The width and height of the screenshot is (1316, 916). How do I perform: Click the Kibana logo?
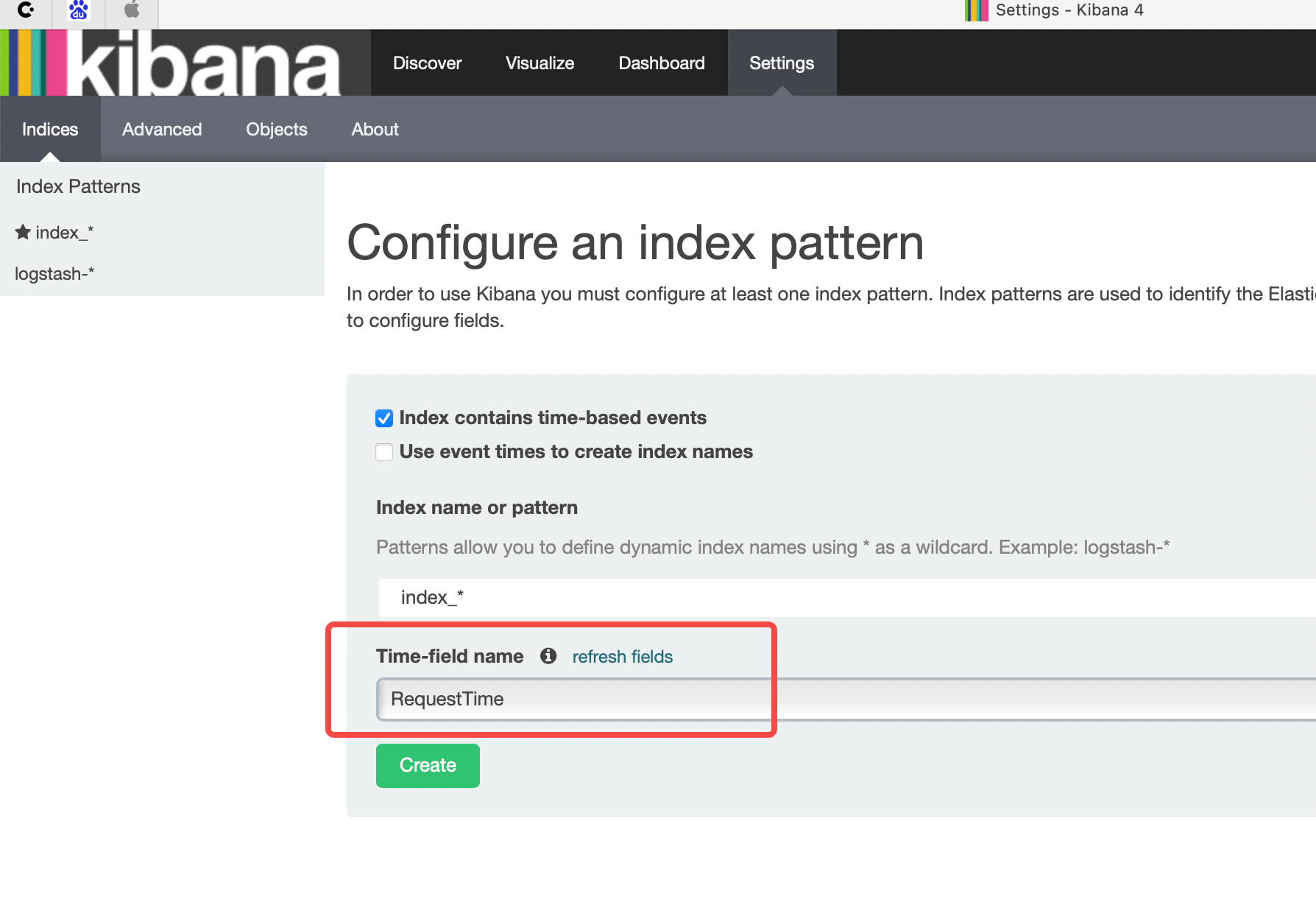184,63
